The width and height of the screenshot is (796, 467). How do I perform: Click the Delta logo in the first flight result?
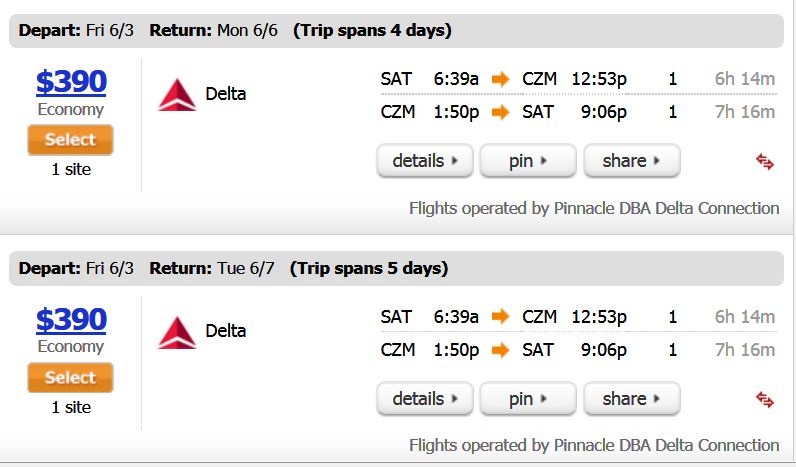click(177, 94)
